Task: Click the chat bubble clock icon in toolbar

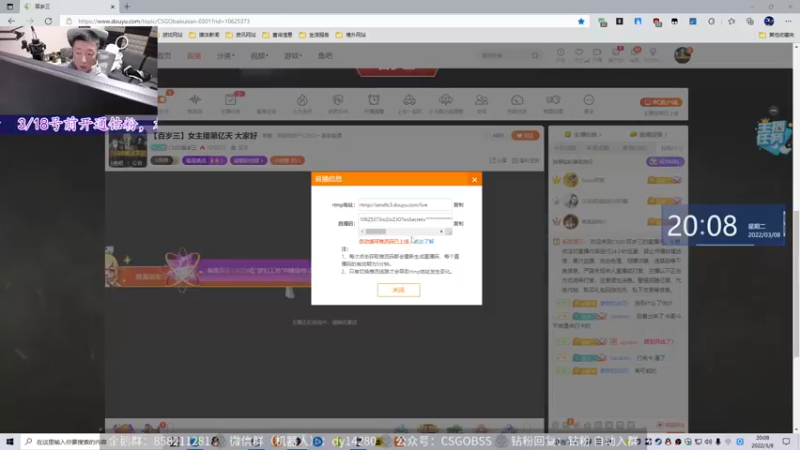Action: (517, 100)
